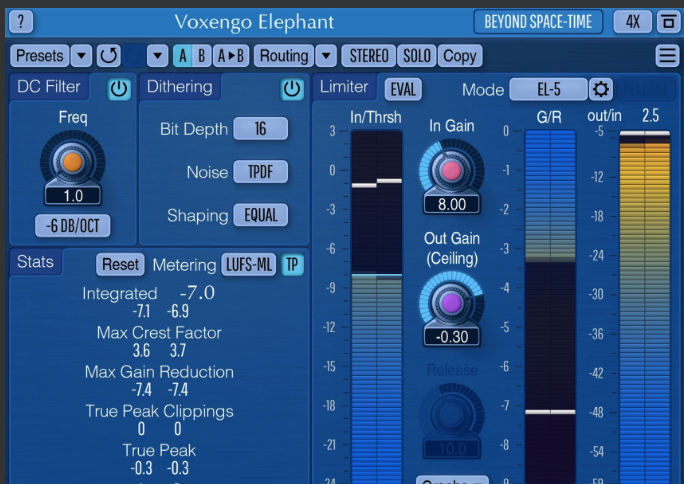Enable TP true peak metering

[292, 265]
